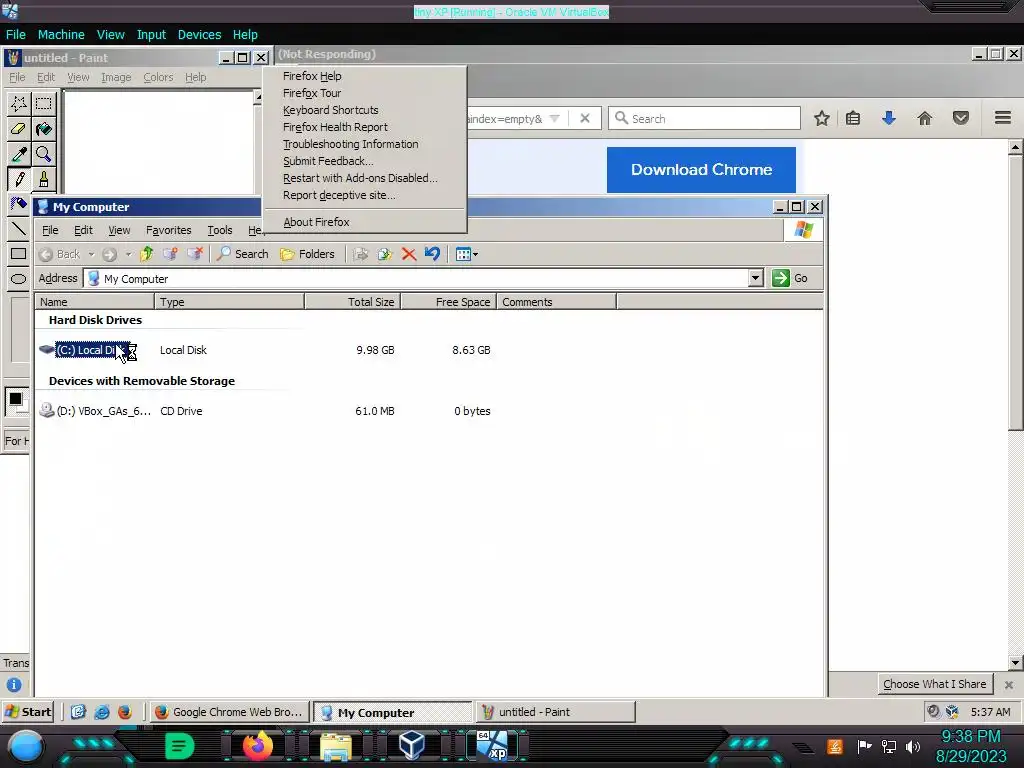1024x768 pixels.
Task: Click Map Network Drive toolbar icon
Action: tap(170, 254)
